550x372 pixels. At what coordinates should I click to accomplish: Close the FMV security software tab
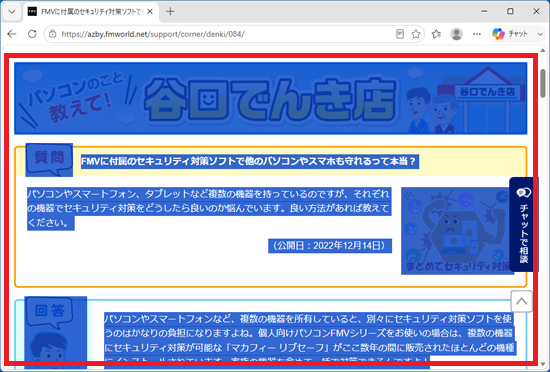pyautogui.click(x=150, y=12)
